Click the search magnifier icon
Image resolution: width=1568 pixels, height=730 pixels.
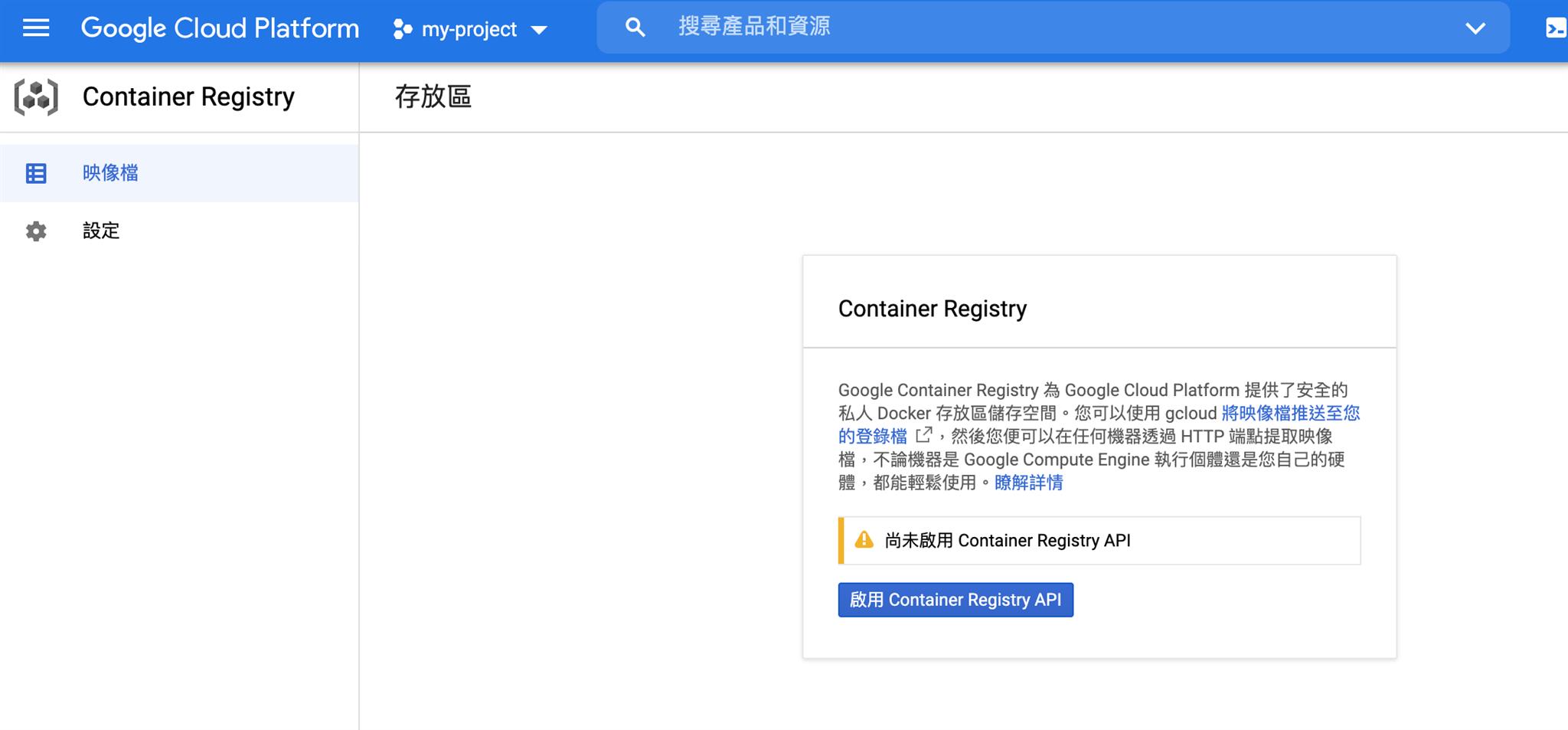[x=635, y=28]
